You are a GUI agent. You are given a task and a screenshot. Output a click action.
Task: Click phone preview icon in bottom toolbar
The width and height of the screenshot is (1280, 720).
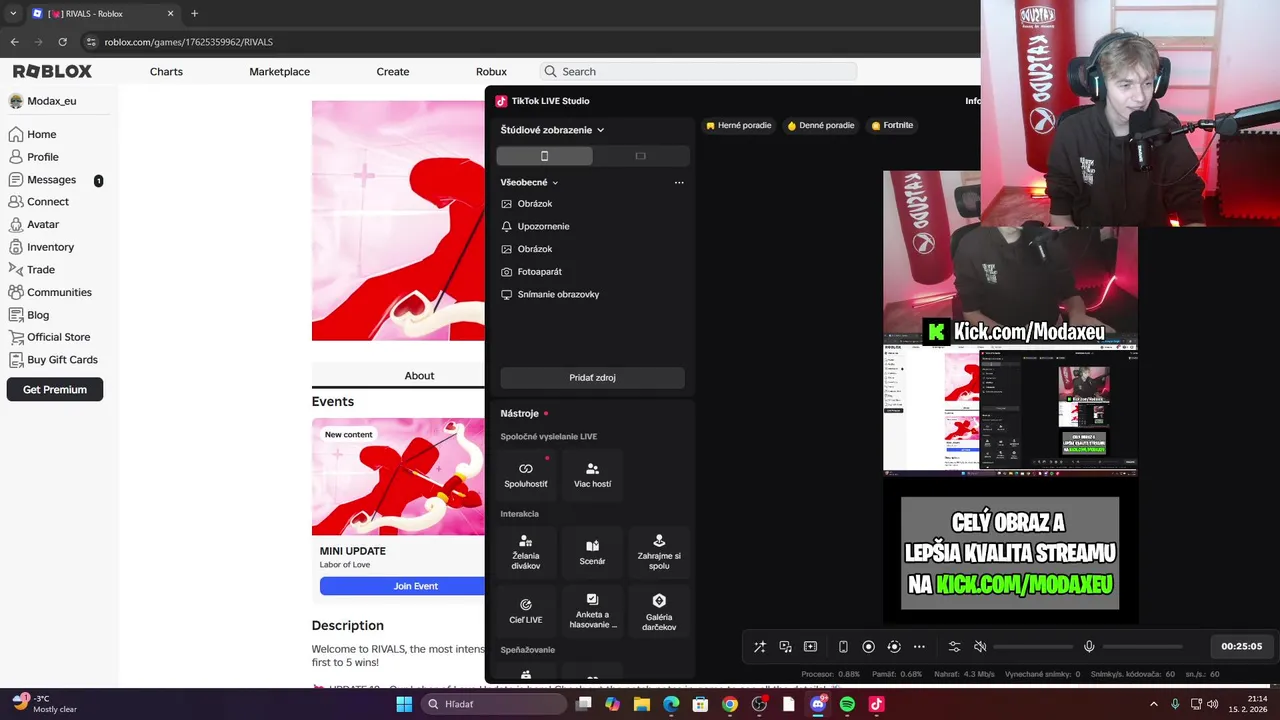click(x=843, y=647)
